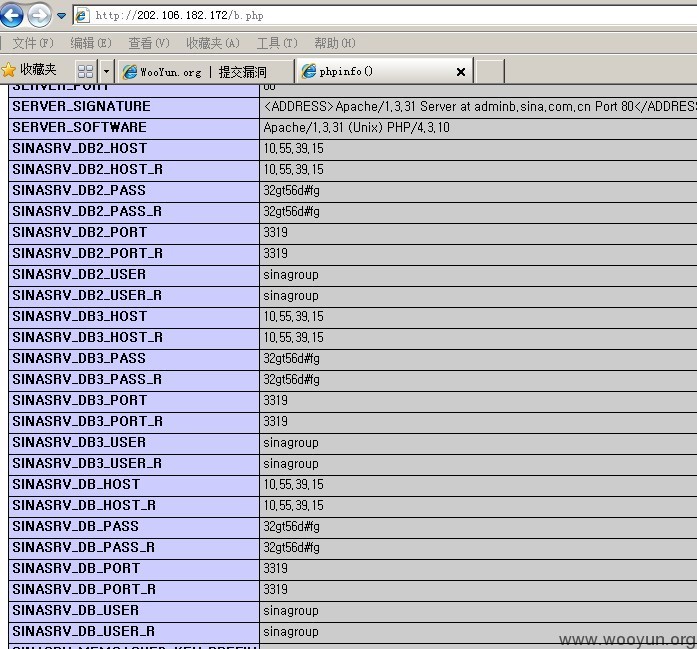Click the 32gt56d#fg value for SINASRV_DB_PASS
The height and width of the screenshot is (649, 697).
point(291,527)
